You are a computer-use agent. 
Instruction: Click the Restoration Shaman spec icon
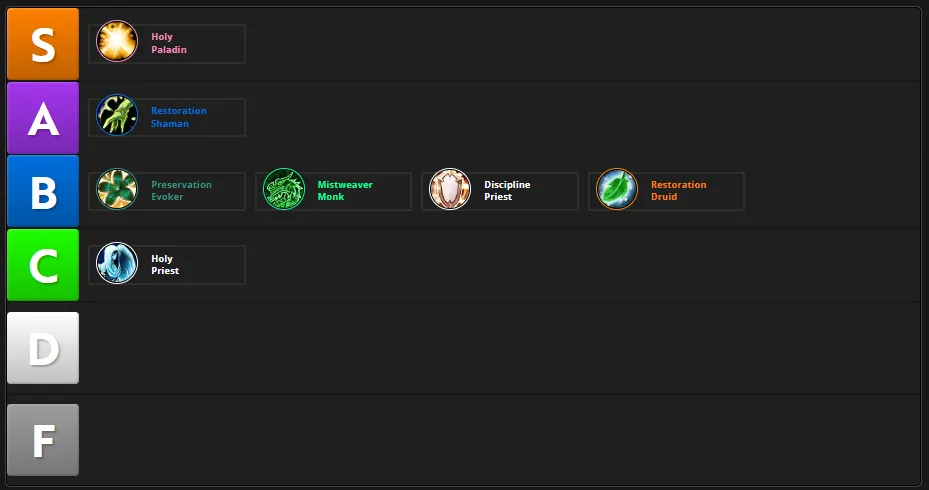tap(117, 115)
